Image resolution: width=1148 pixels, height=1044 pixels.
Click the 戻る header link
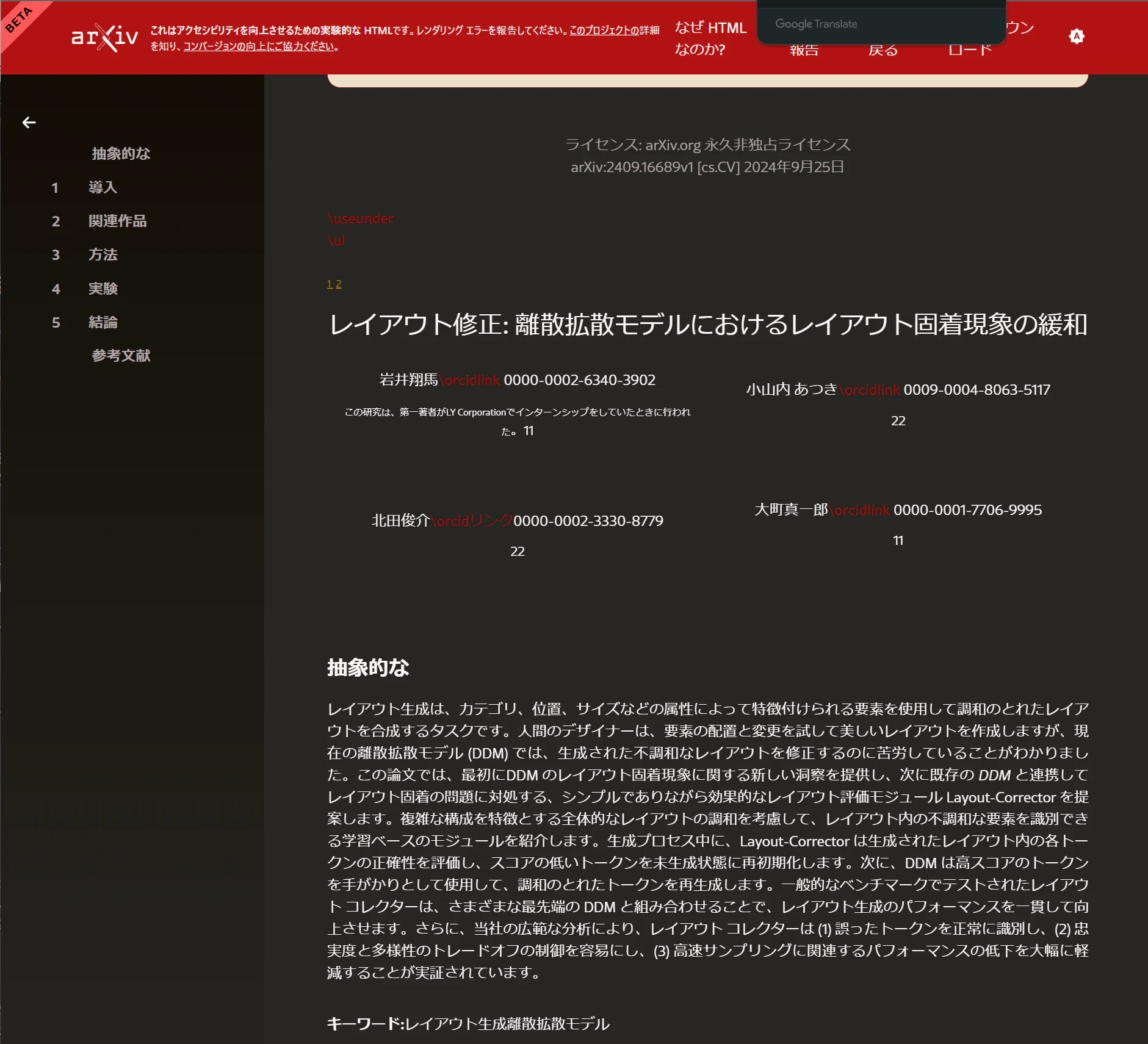(x=883, y=50)
